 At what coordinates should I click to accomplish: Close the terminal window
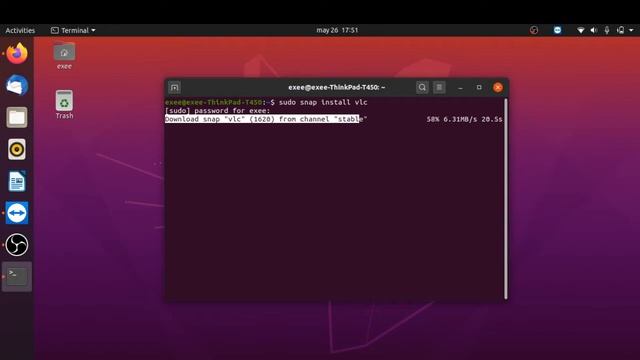pyautogui.click(x=498, y=87)
